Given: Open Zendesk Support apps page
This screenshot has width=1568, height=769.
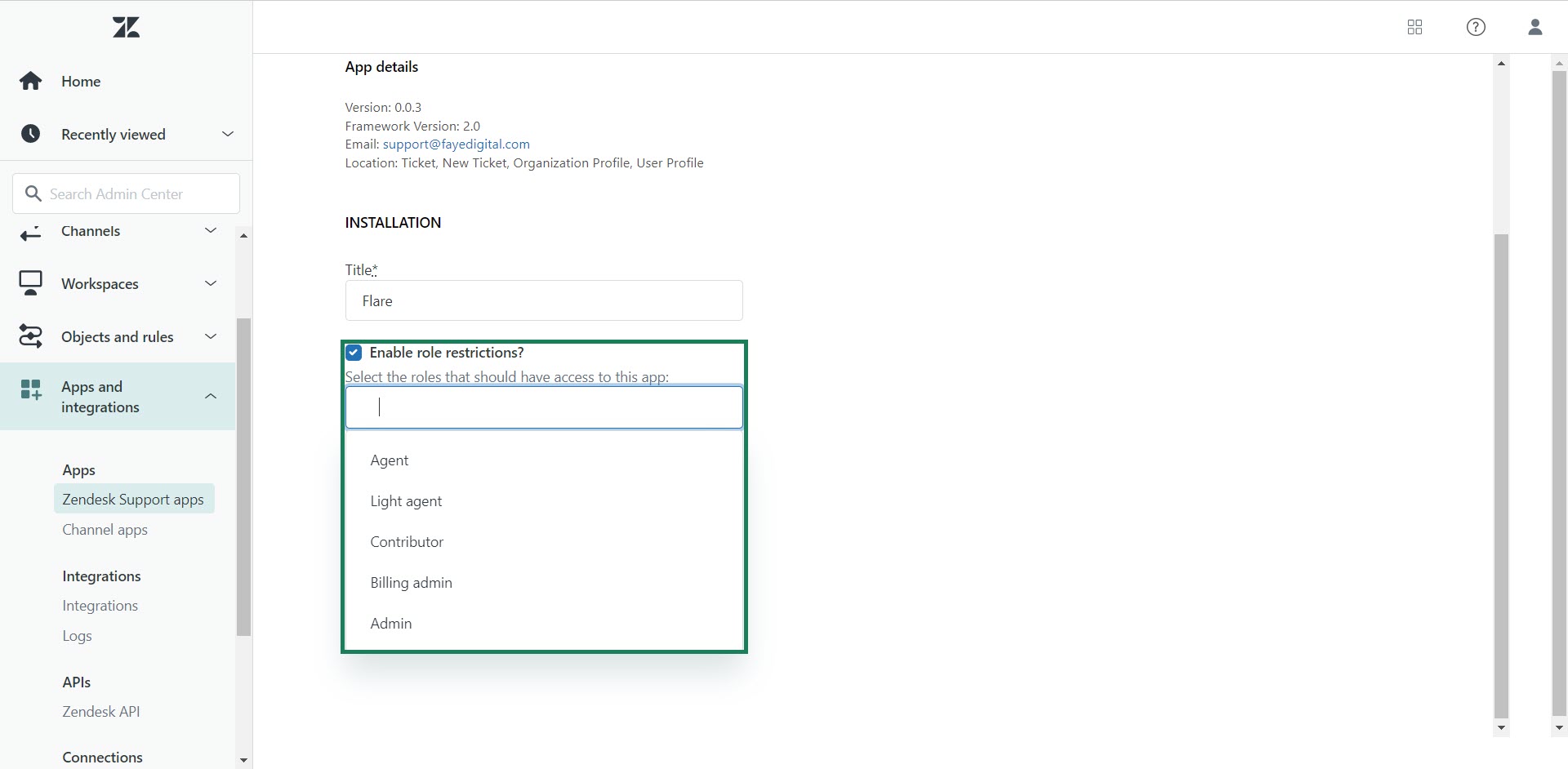Looking at the screenshot, I should pos(133,500).
